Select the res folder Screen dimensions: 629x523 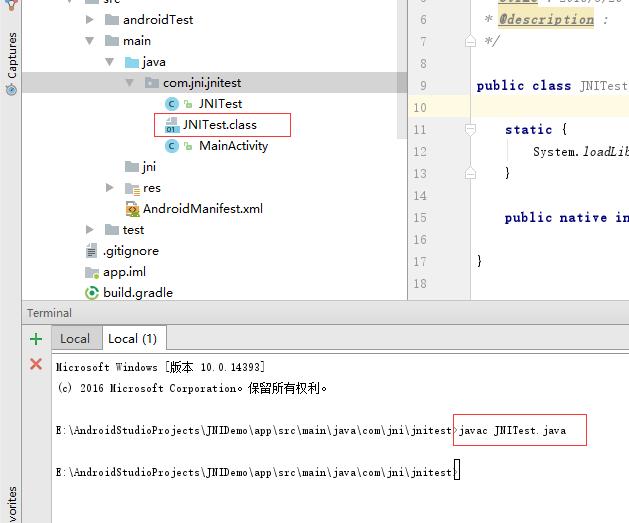click(152, 187)
